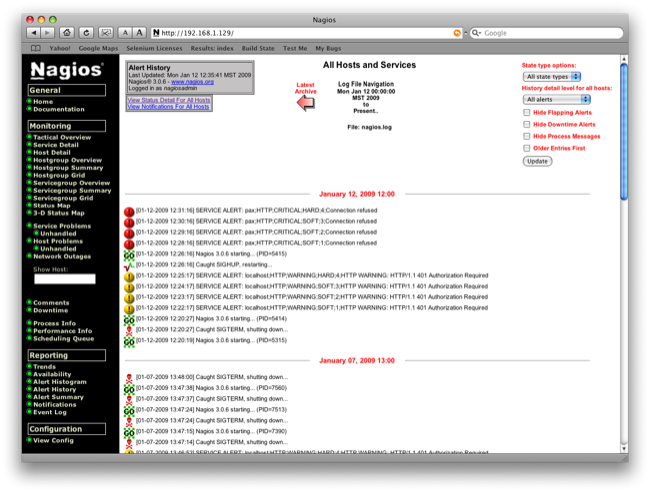
Task: Open View Config in Configuration section
Action: 53,440
